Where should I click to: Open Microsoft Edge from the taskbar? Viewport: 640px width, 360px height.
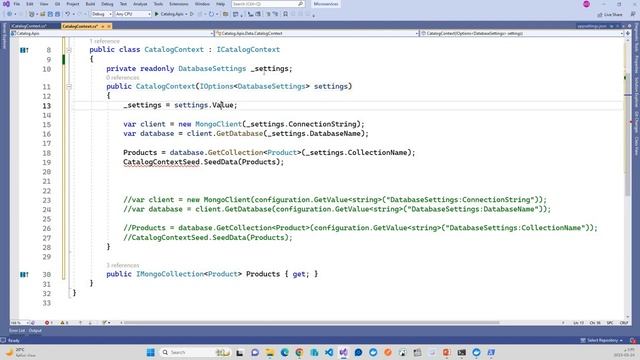tap(284, 352)
